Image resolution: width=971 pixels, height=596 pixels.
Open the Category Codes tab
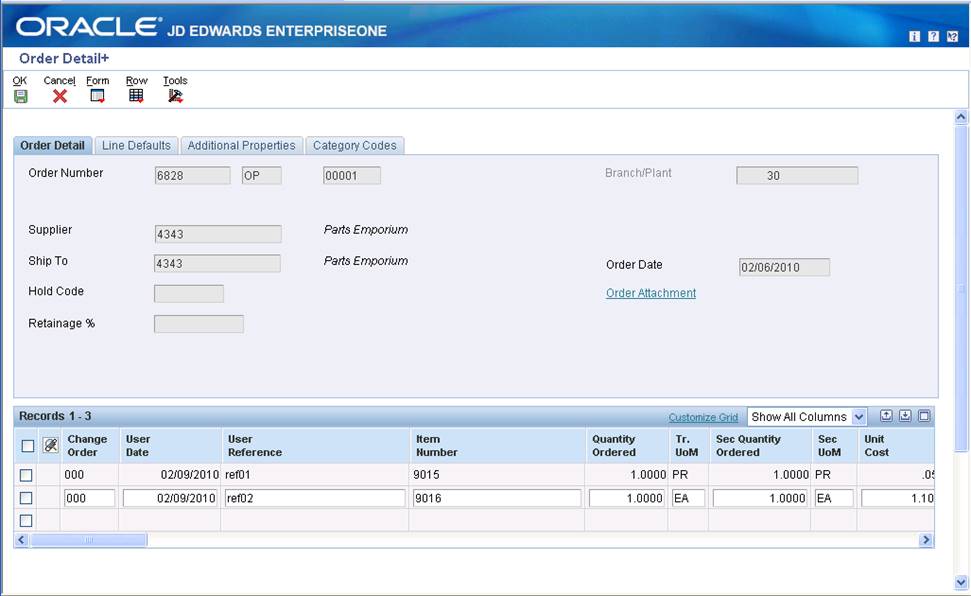point(355,146)
